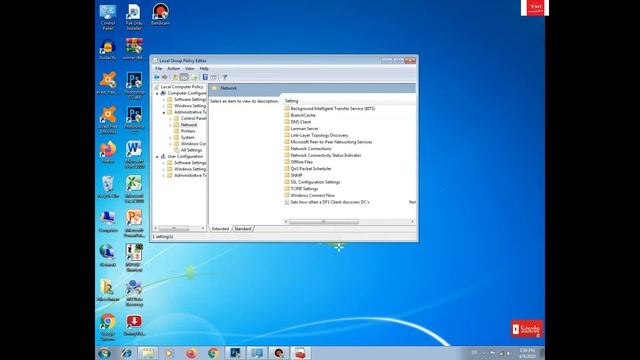
Task: Click the Subscribe button overlay
Action: coord(527,329)
